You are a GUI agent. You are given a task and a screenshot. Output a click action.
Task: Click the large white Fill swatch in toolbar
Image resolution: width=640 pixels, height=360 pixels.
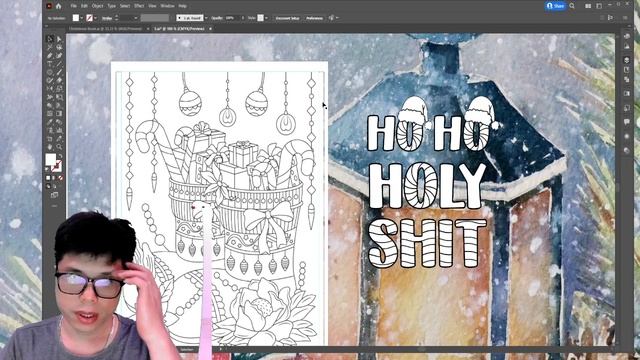tap(51, 159)
